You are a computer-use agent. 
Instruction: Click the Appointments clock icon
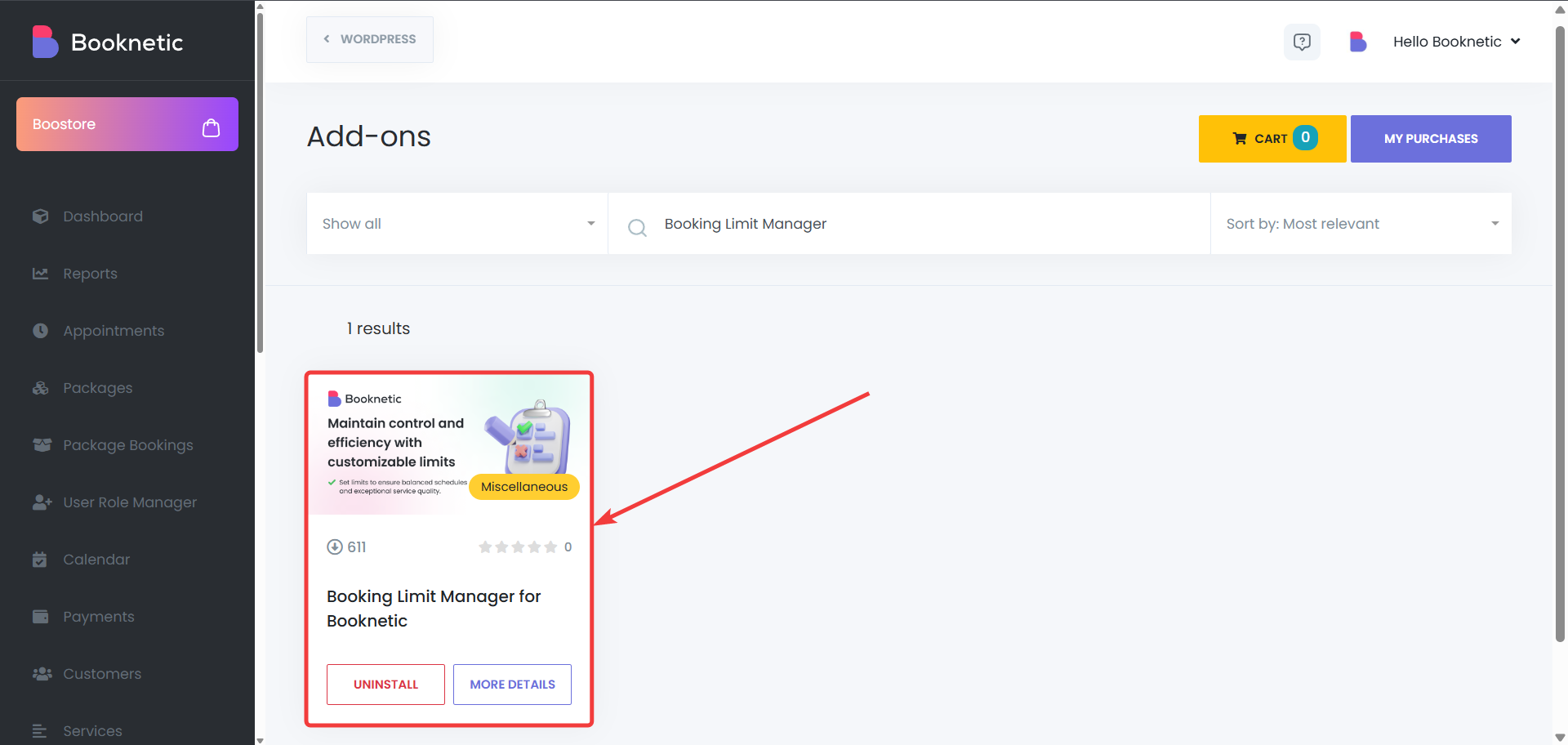(41, 331)
